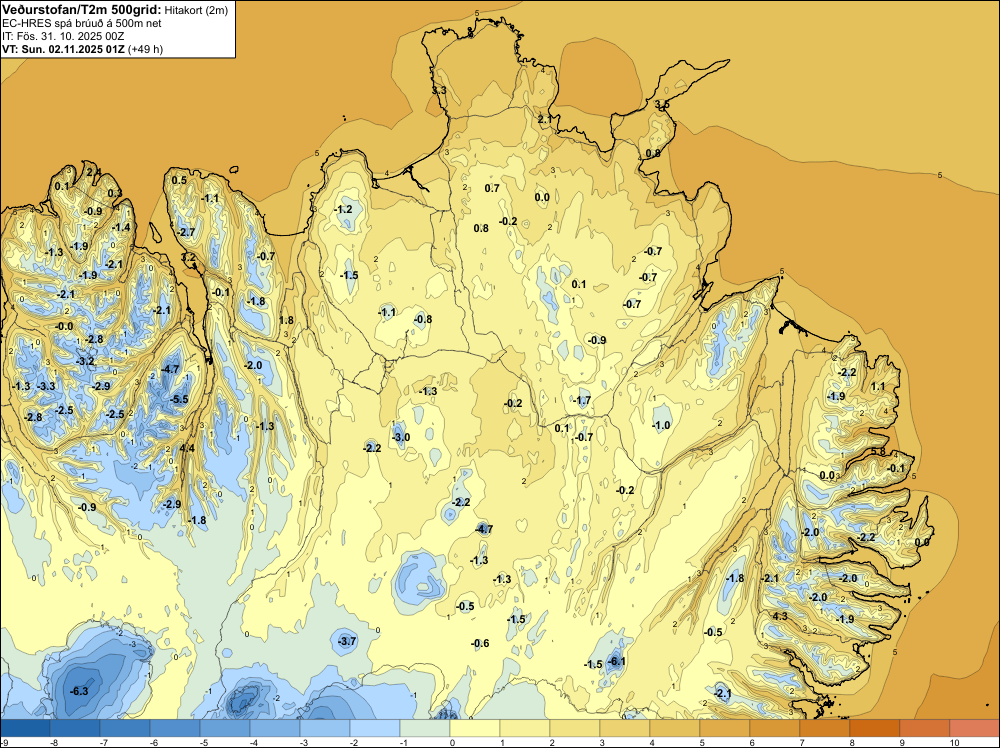
Task: Click the '3.2' temperature value
Action: tap(189, 257)
